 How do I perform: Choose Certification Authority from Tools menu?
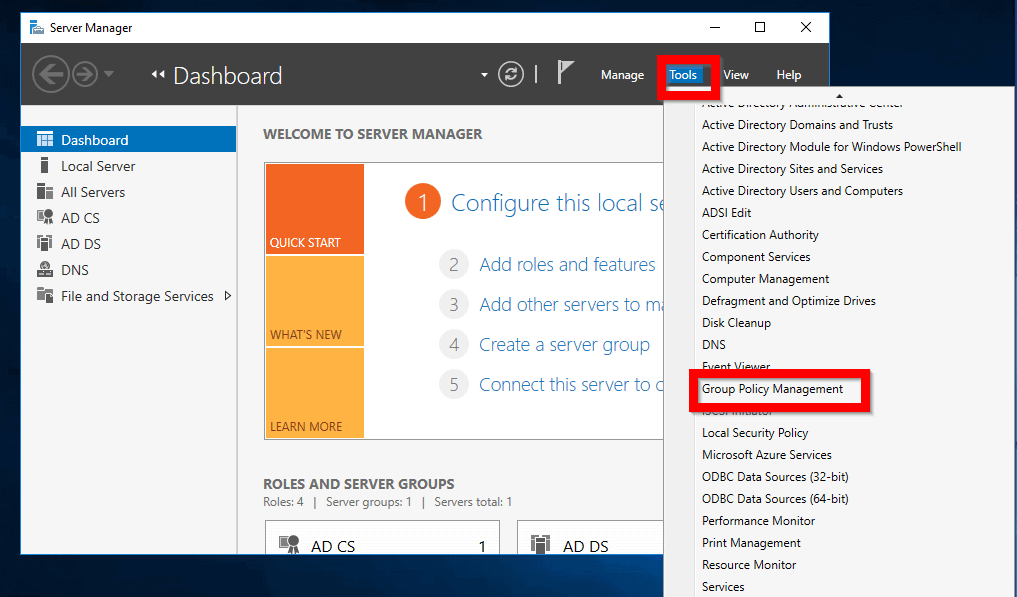[x=760, y=235]
